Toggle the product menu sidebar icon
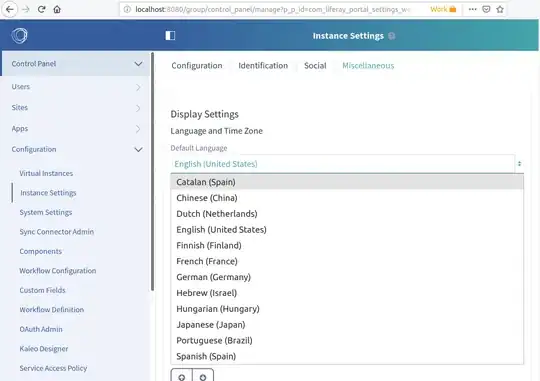The width and height of the screenshot is (540, 381). [x=170, y=35]
